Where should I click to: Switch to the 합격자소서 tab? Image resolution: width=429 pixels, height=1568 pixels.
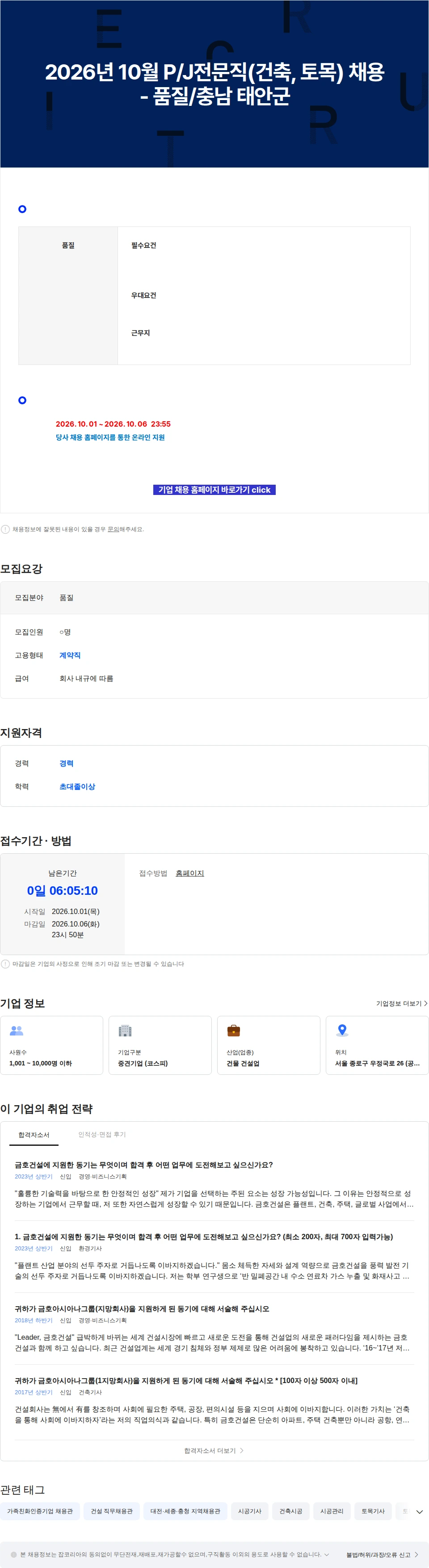34,1135
